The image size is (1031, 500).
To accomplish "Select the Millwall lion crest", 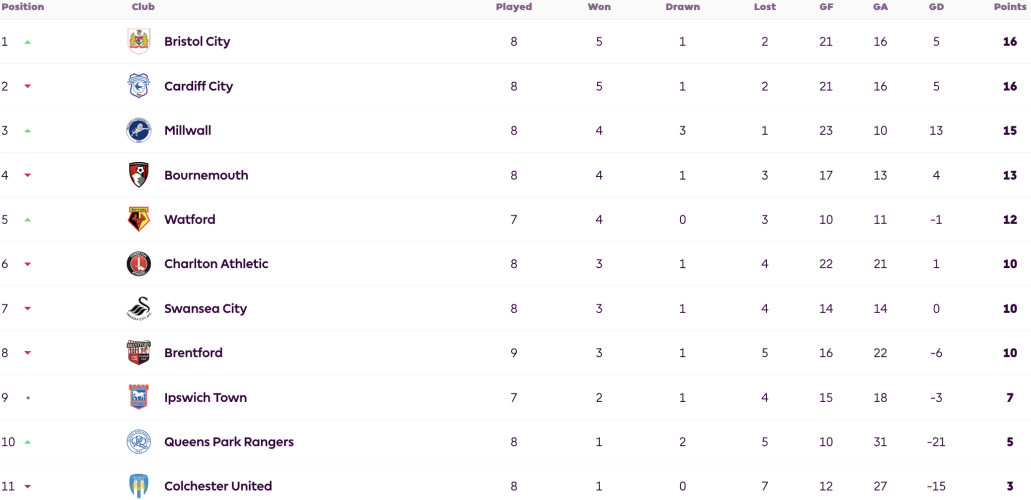I will coord(139,130).
